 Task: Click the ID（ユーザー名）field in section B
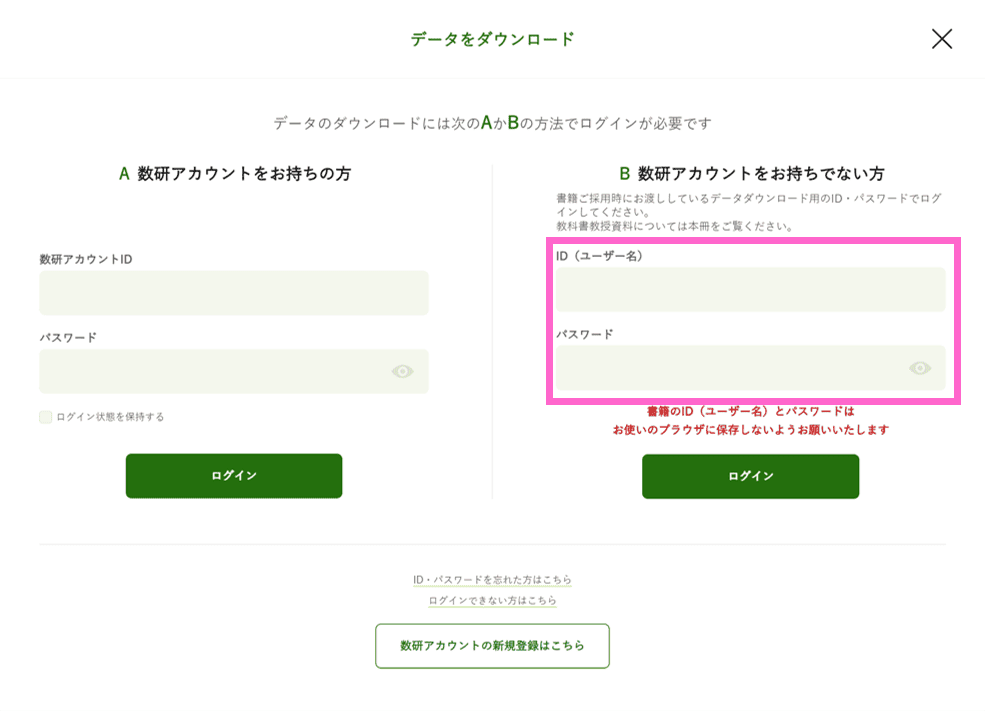[750, 289]
